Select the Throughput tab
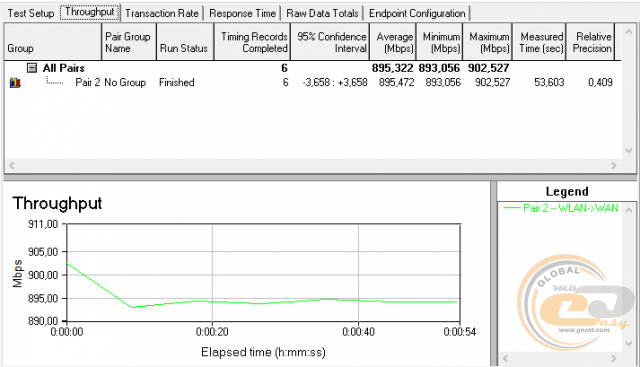Screen dimensions: 640x367 pos(90,12)
